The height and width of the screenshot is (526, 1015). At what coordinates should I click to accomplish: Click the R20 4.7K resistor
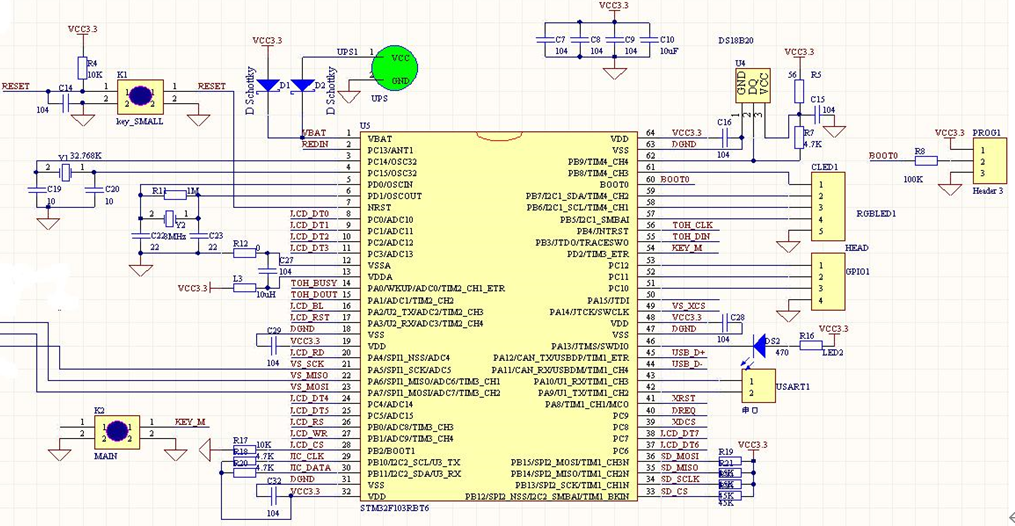point(244,472)
